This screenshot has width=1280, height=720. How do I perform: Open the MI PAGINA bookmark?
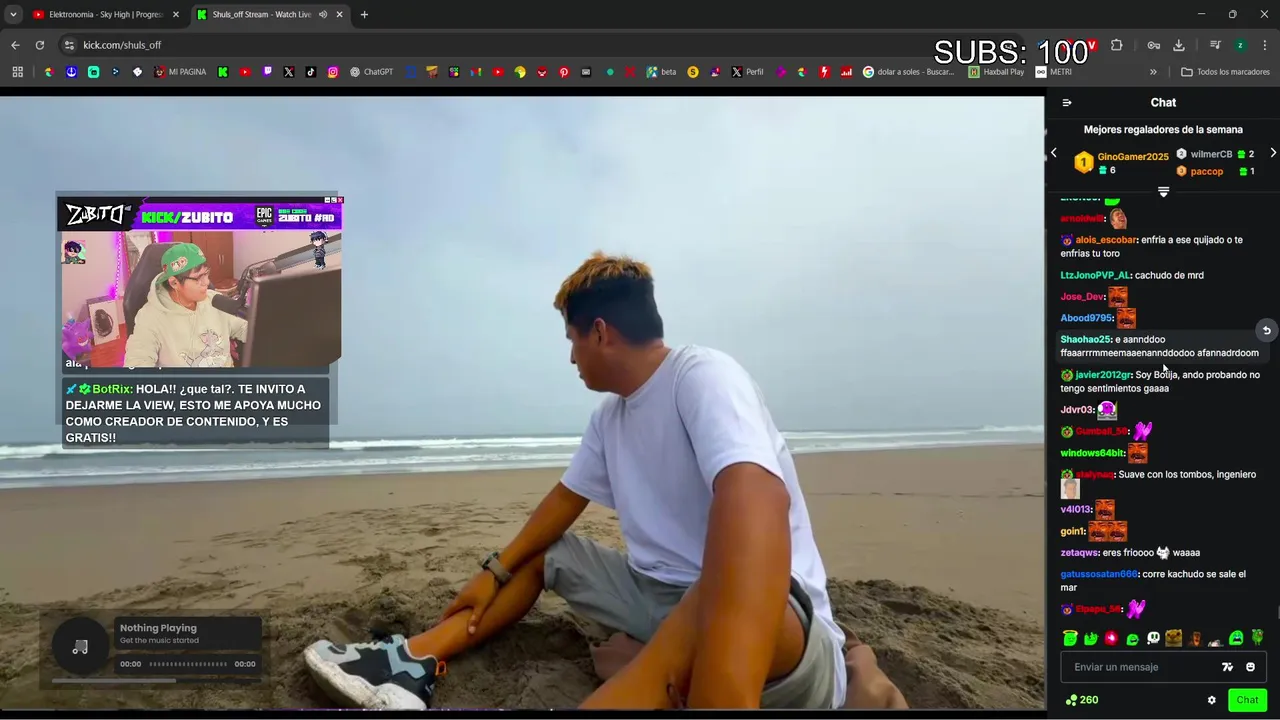179,72
